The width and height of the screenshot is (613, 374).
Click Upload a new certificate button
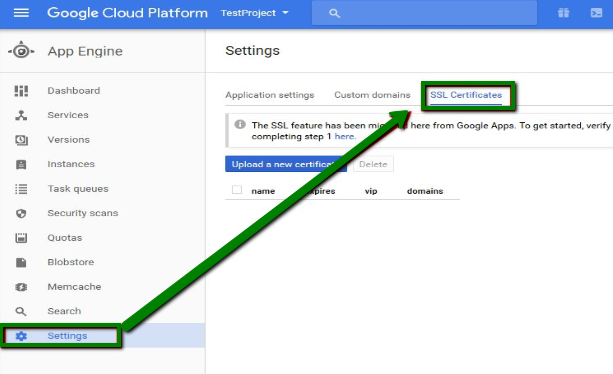coord(286,164)
